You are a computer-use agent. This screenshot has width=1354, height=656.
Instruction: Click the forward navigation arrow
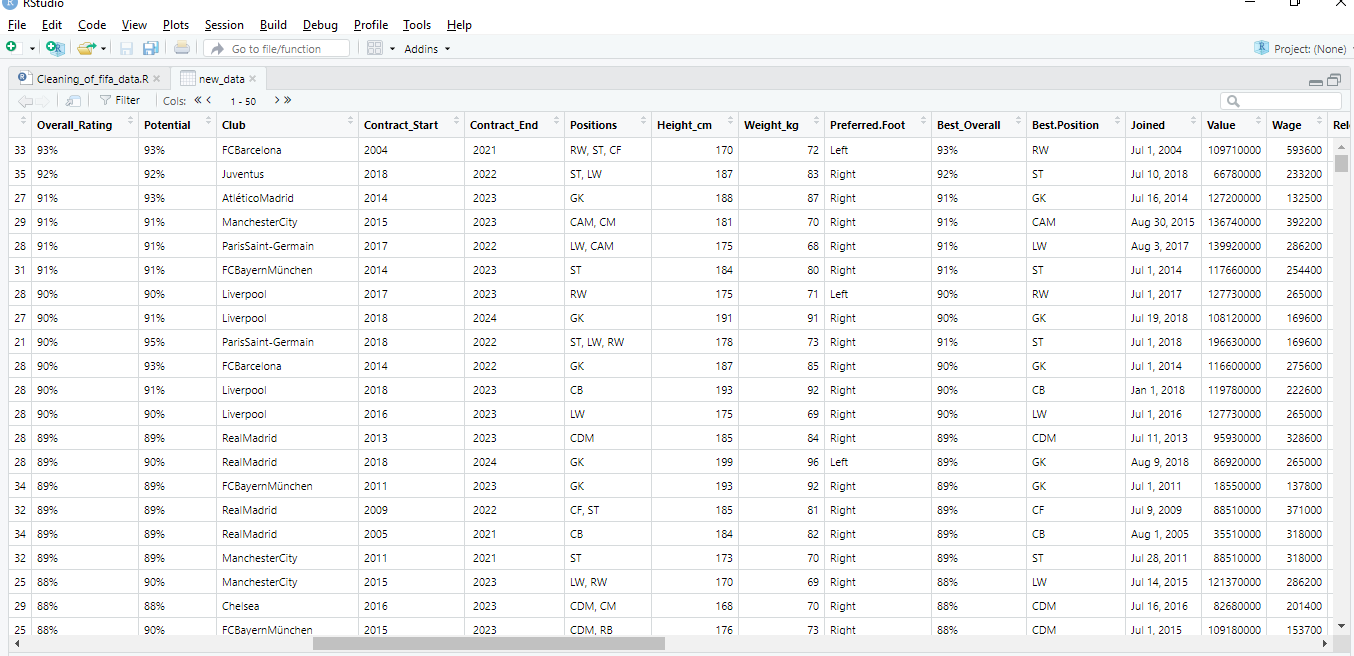tap(43, 101)
